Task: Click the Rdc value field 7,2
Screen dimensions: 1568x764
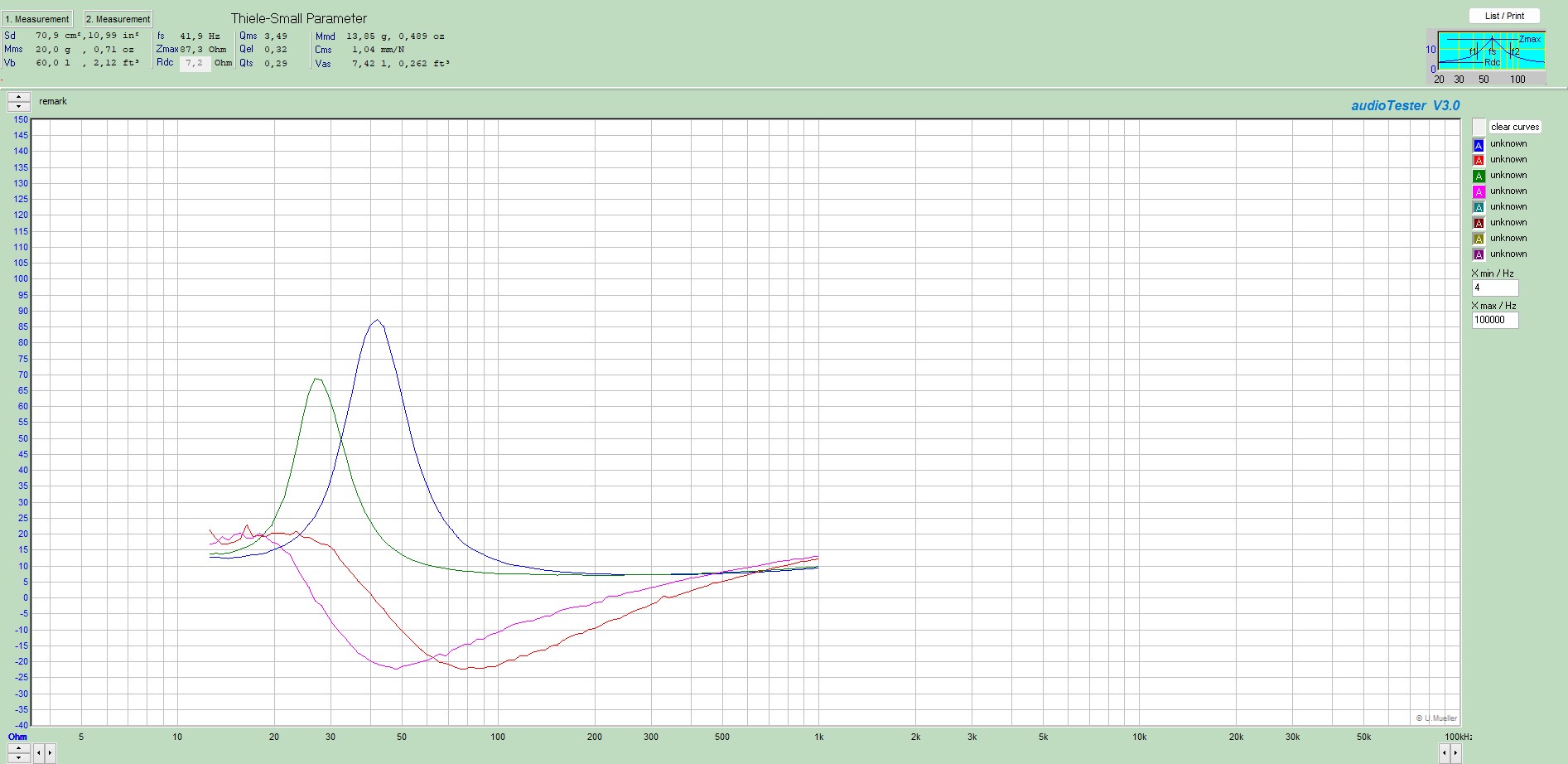Action: coord(195,64)
